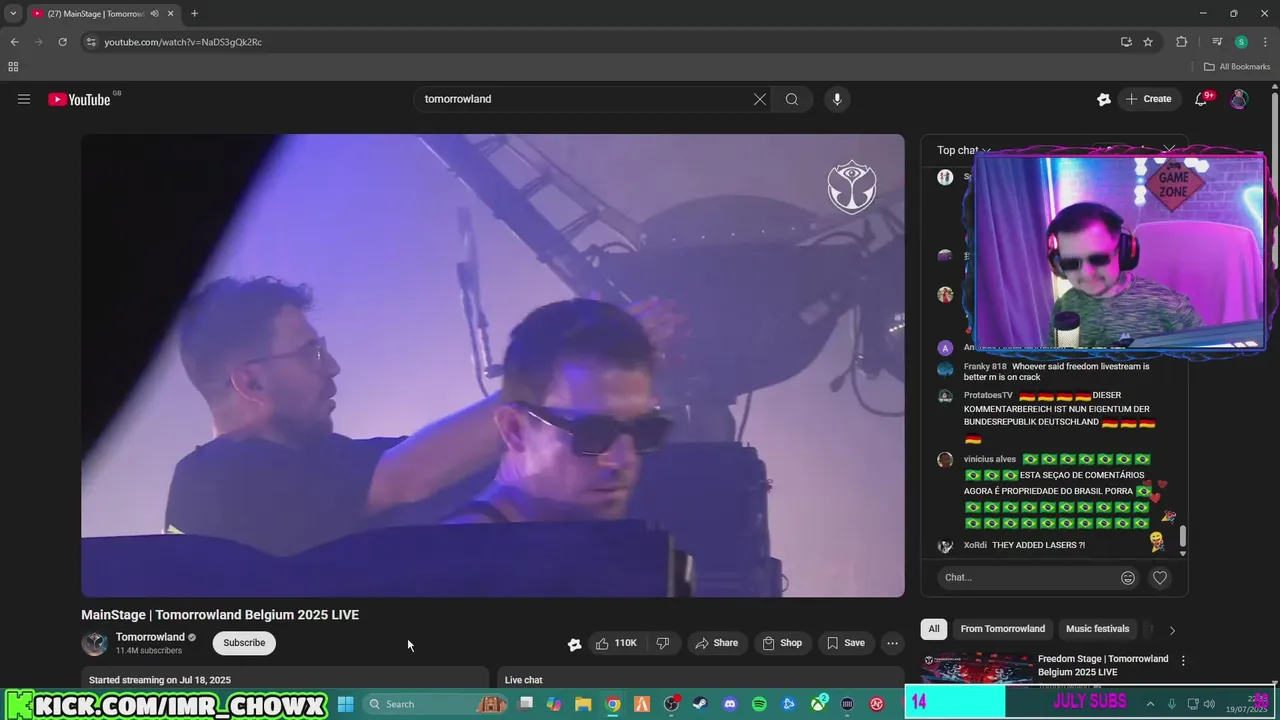The height and width of the screenshot is (720, 1280).
Task: Go back in the browser
Action: pyautogui.click(x=14, y=42)
